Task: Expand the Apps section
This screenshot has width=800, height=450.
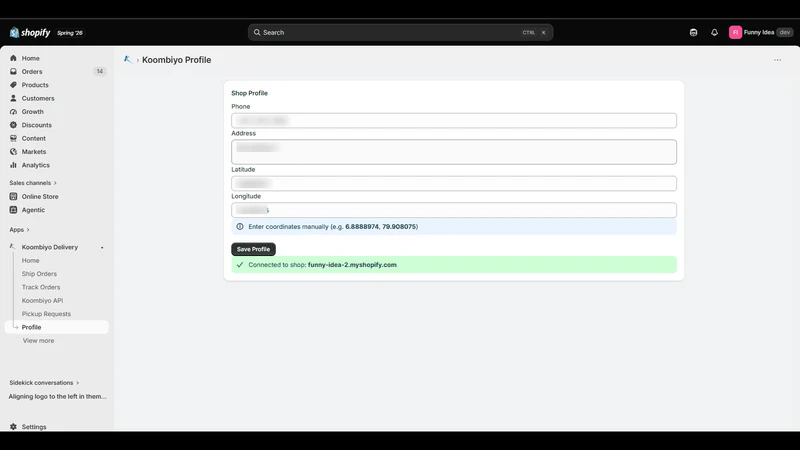Action: [x=19, y=230]
